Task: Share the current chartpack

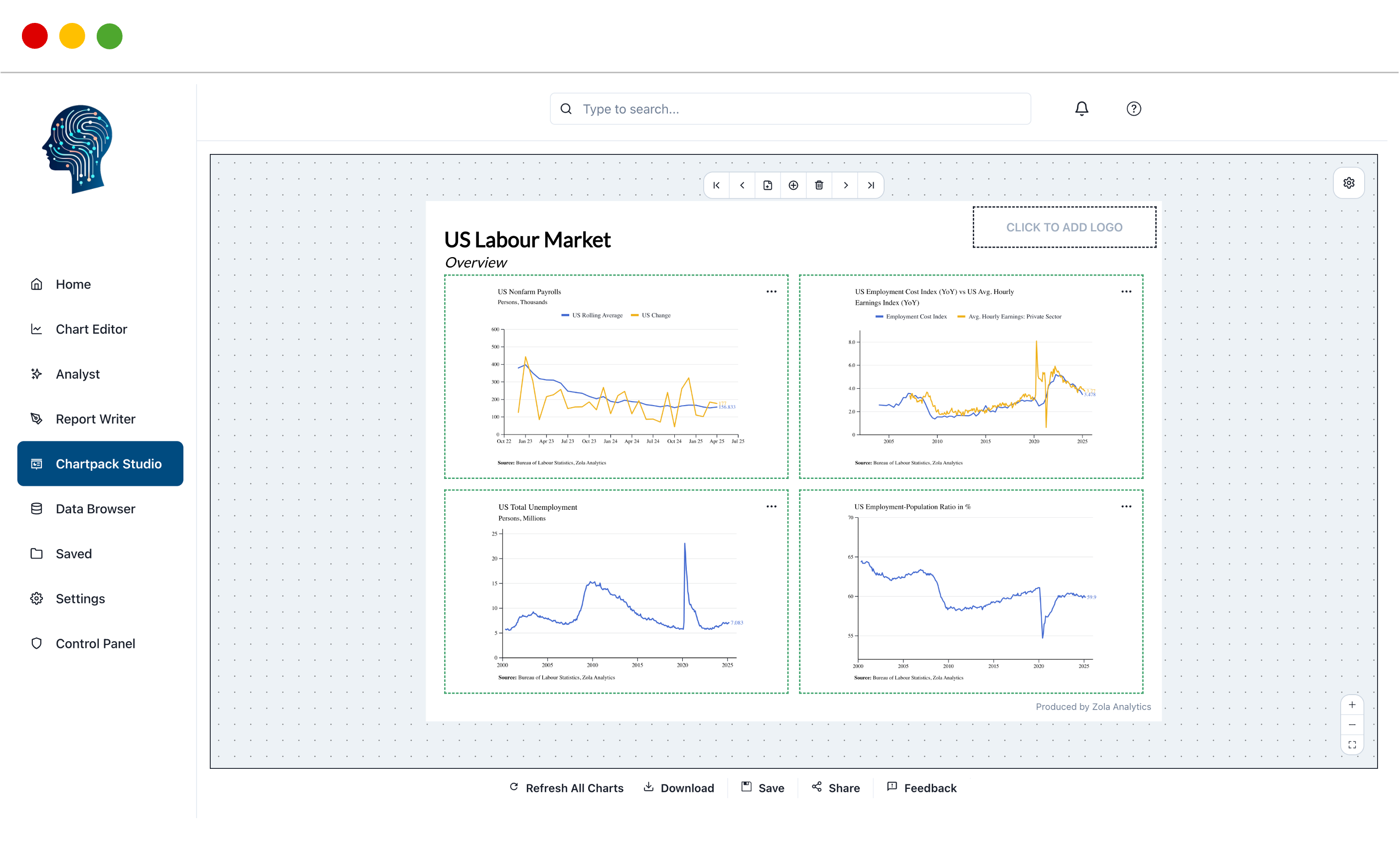Action: (835, 788)
